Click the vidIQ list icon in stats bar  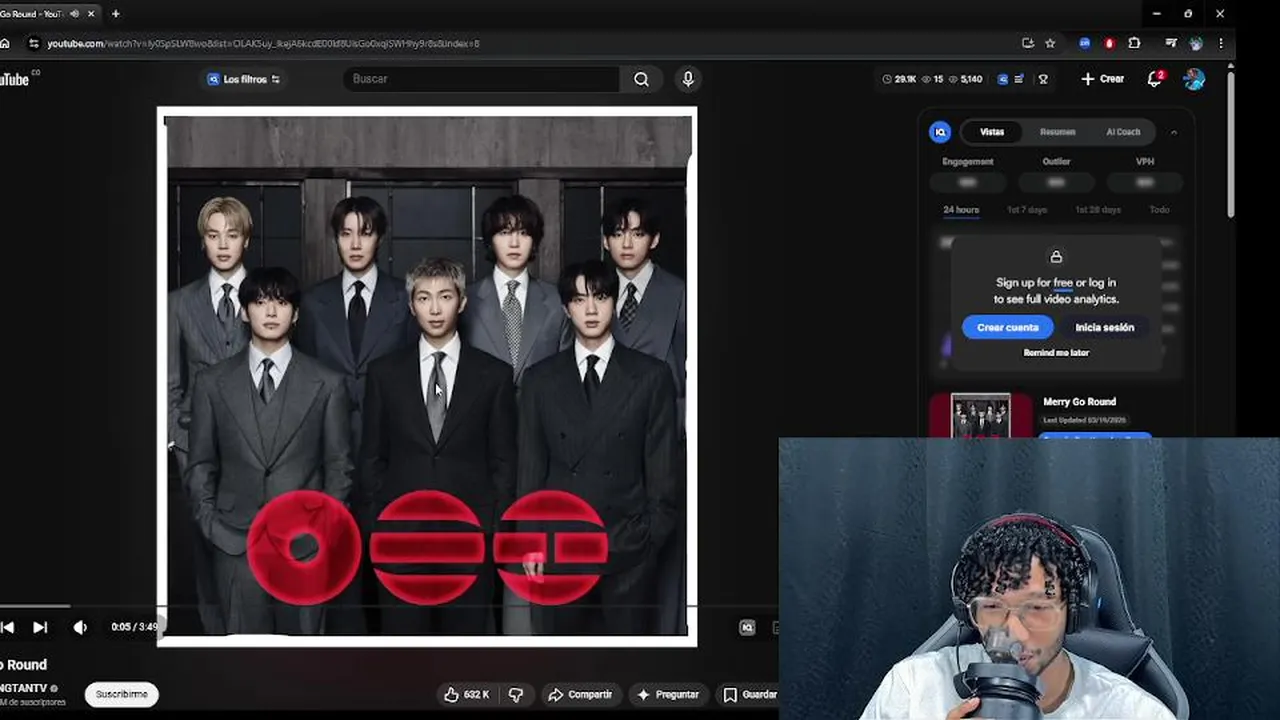(x=1019, y=79)
